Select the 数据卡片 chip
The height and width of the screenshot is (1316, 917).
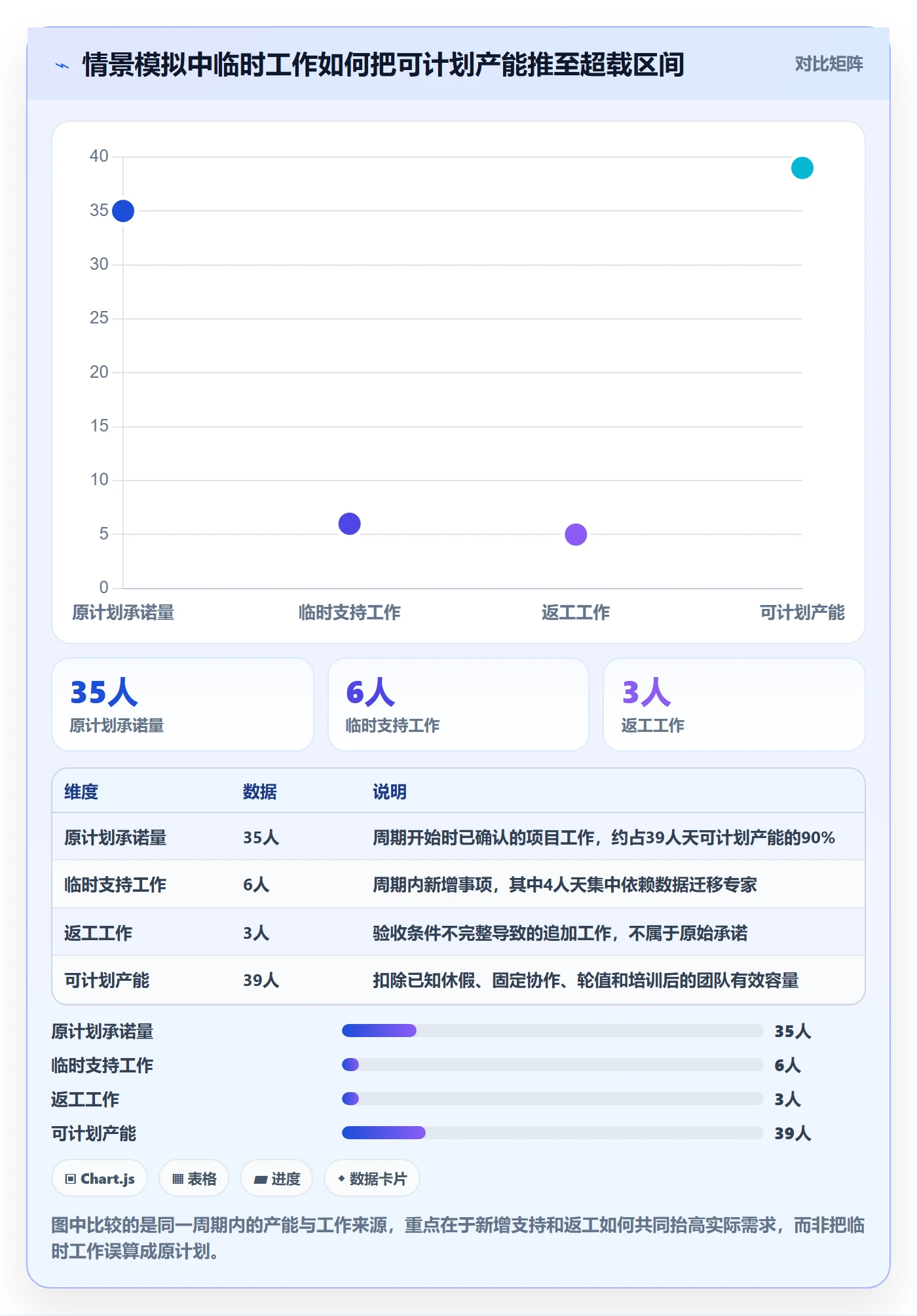tap(372, 1179)
